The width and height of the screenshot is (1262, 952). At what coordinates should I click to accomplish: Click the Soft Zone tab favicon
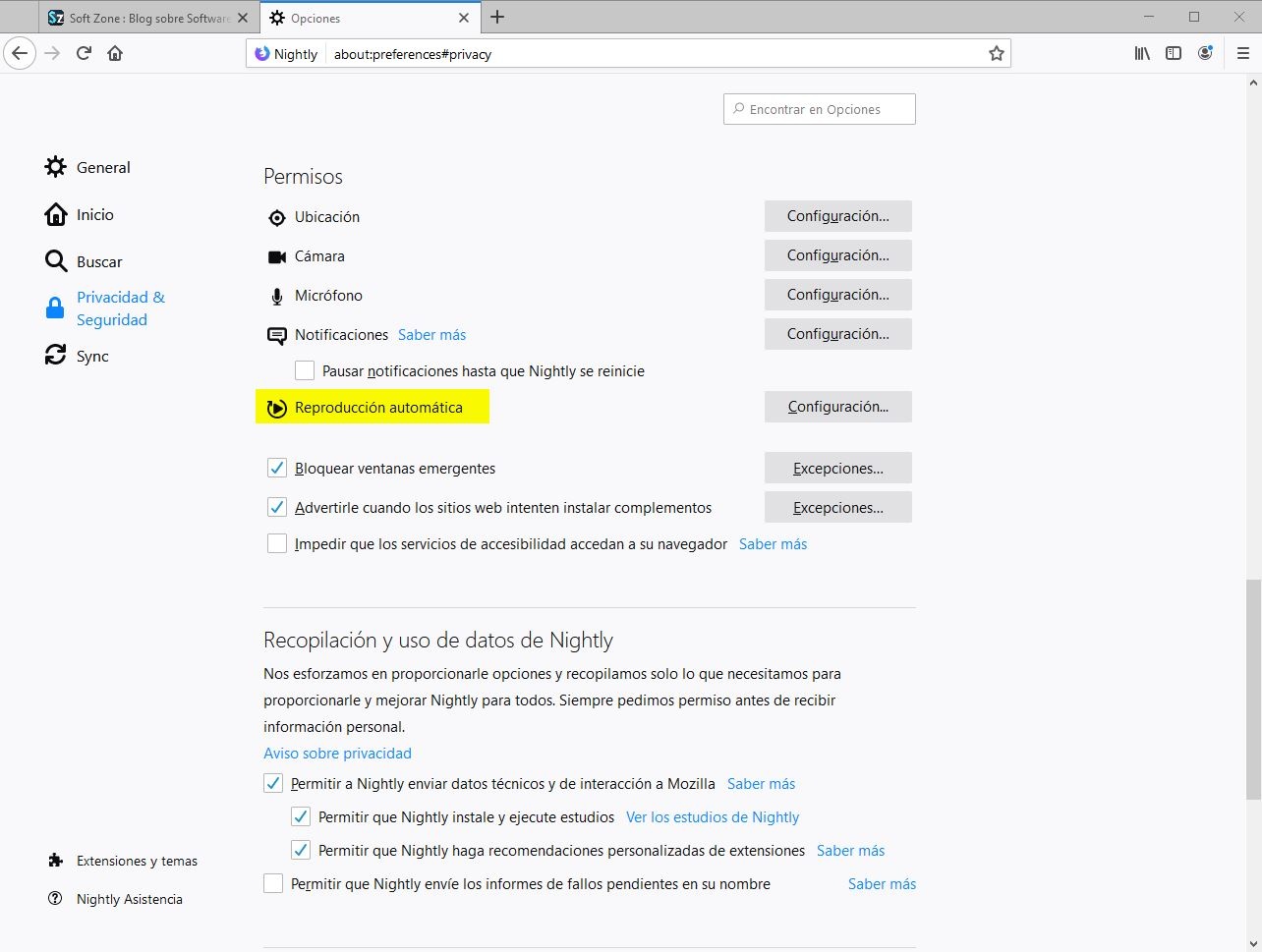click(56, 18)
